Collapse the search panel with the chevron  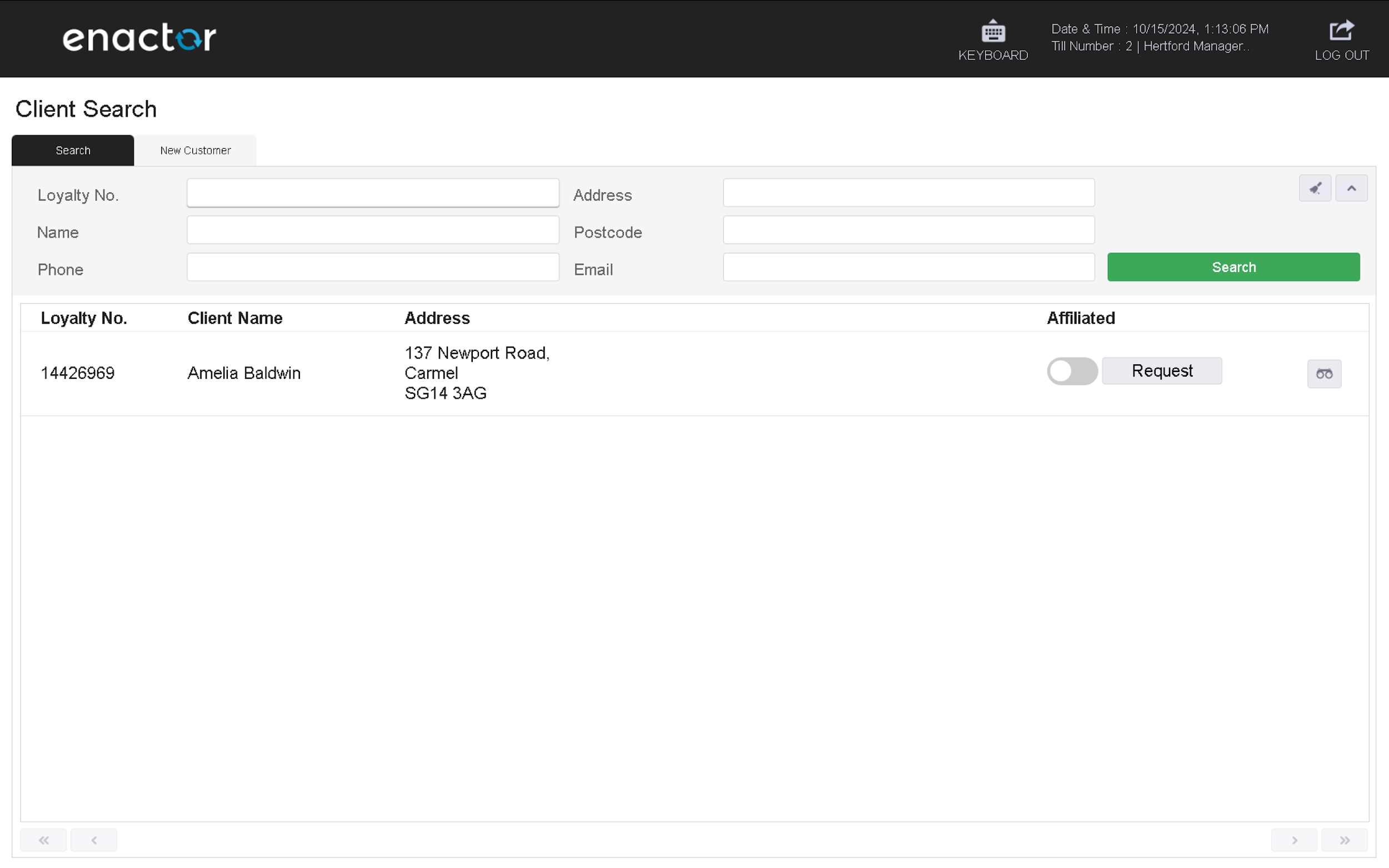(1351, 188)
